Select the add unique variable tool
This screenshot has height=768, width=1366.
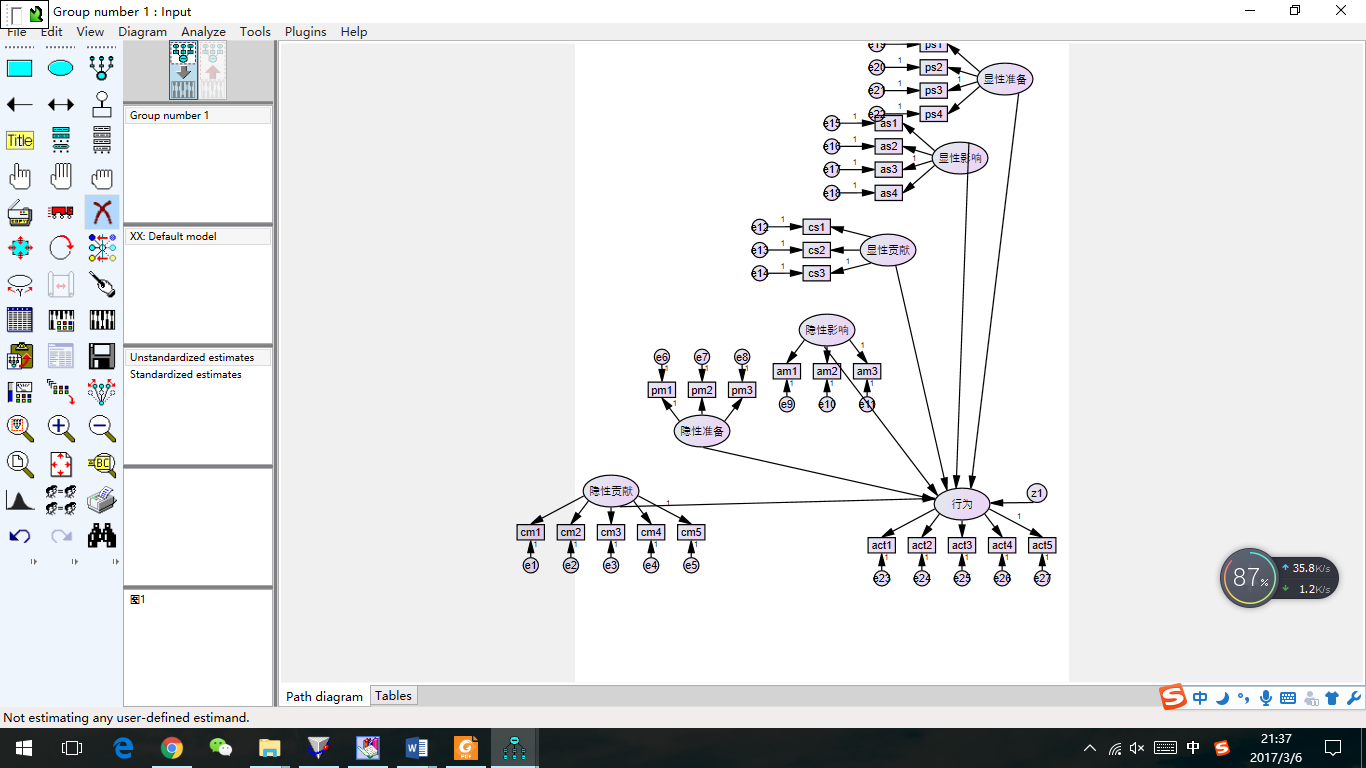click(101, 104)
